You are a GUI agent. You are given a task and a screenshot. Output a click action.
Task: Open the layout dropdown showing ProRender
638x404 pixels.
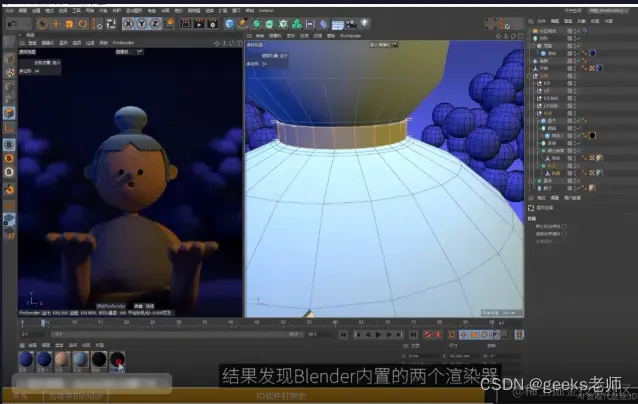click(609, 11)
